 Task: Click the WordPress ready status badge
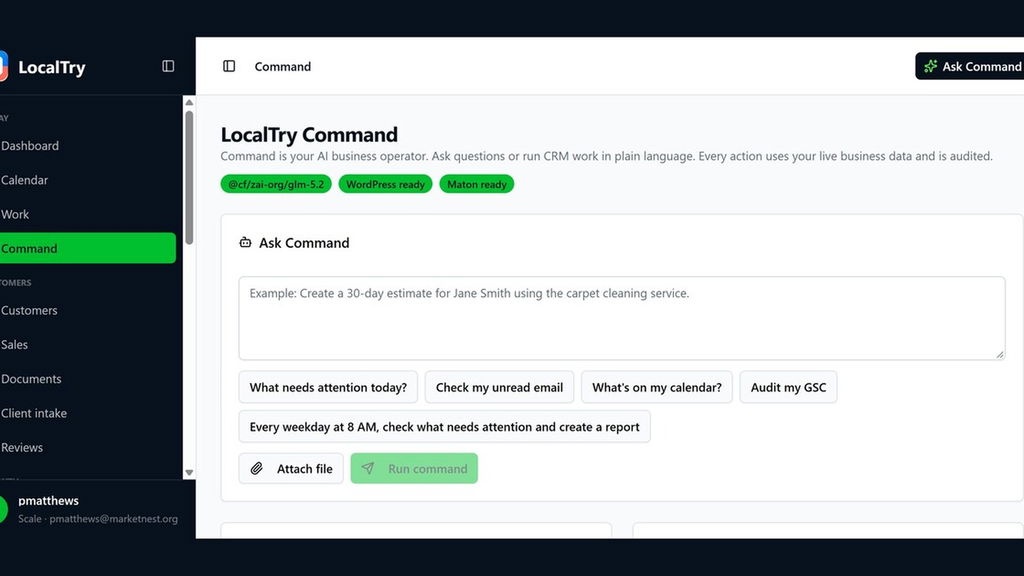point(385,184)
